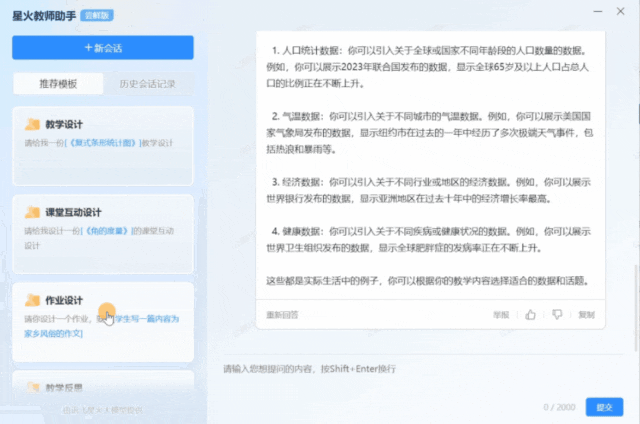Open the 课堂互动设计 template card

103,234
